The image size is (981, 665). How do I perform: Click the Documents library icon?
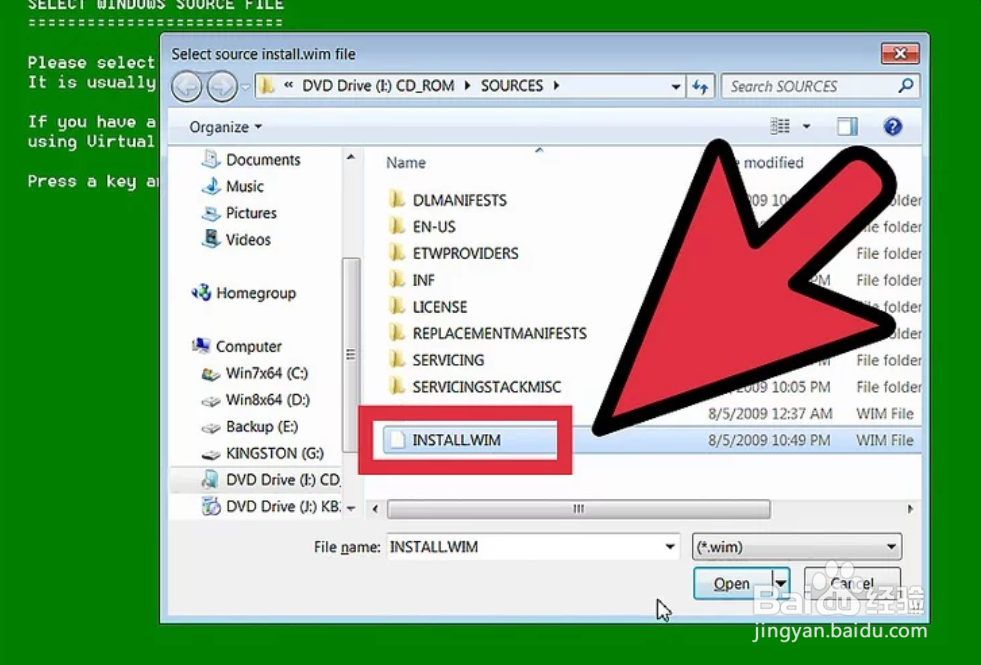pos(211,159)
